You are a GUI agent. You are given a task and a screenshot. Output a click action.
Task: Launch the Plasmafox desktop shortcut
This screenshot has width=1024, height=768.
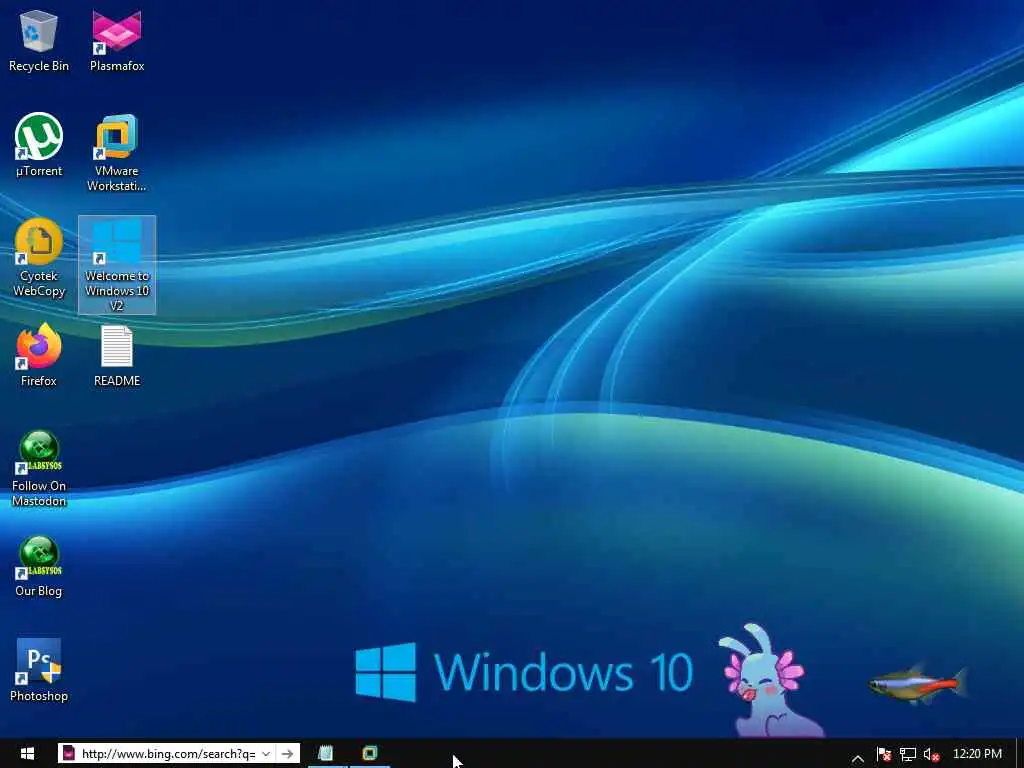pyautogui.click(x=117, y=40)
